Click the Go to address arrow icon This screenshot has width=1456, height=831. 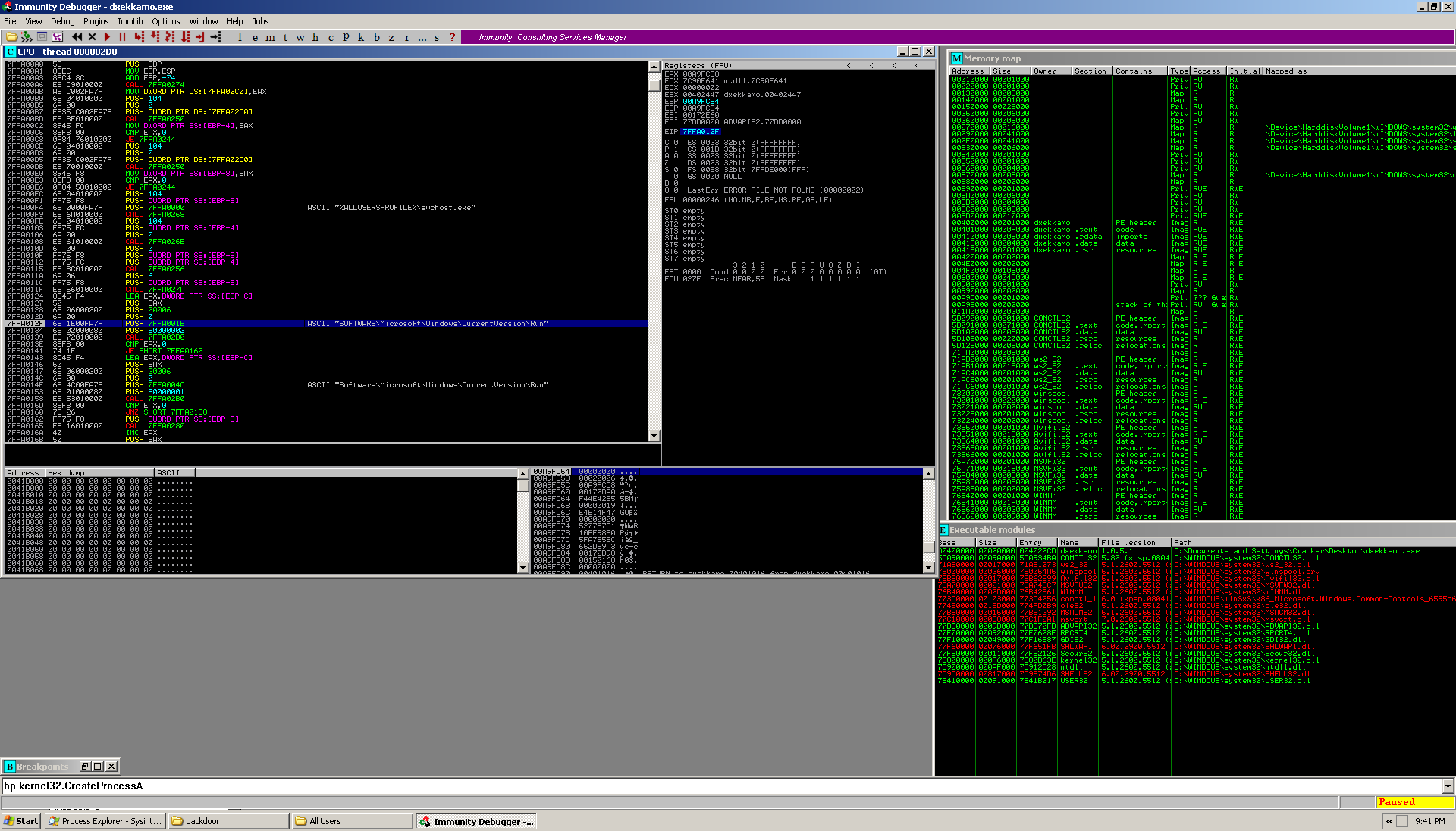coord(215,36)
